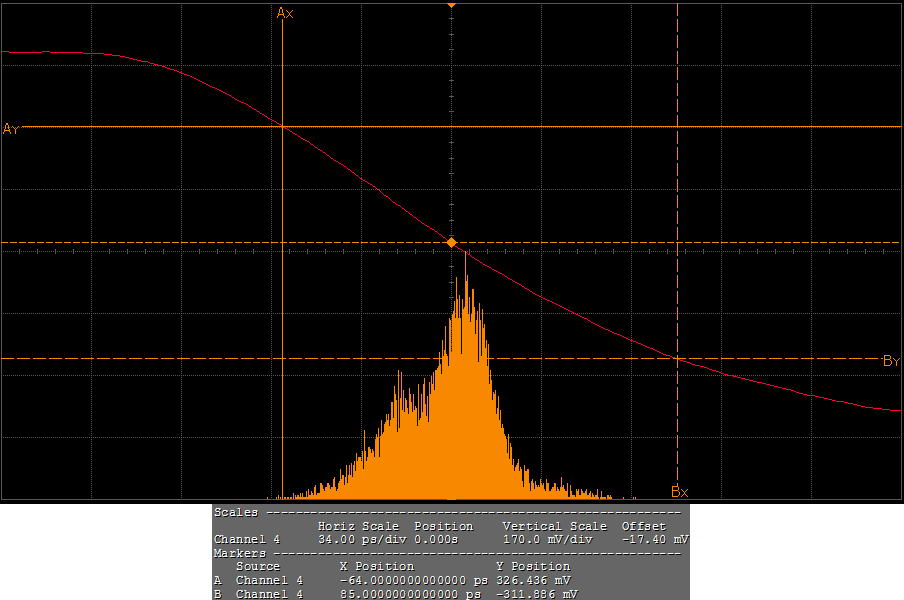Click the Offset -17.40 mV value
Viewport: 904px width, 600px height.
pos(655,539)
